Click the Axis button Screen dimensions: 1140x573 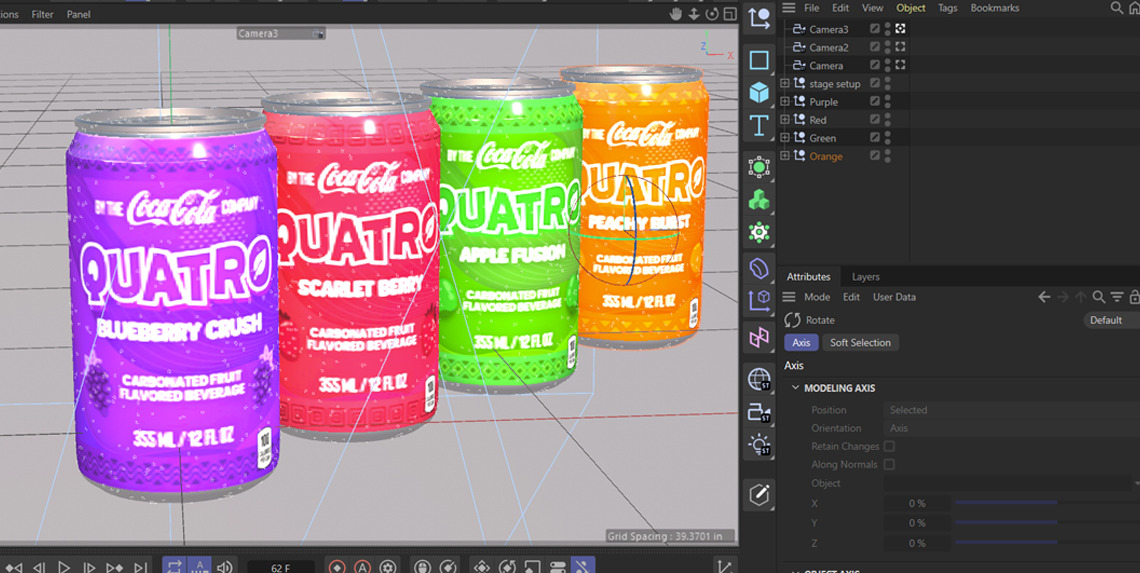click(x=801, y=343)
